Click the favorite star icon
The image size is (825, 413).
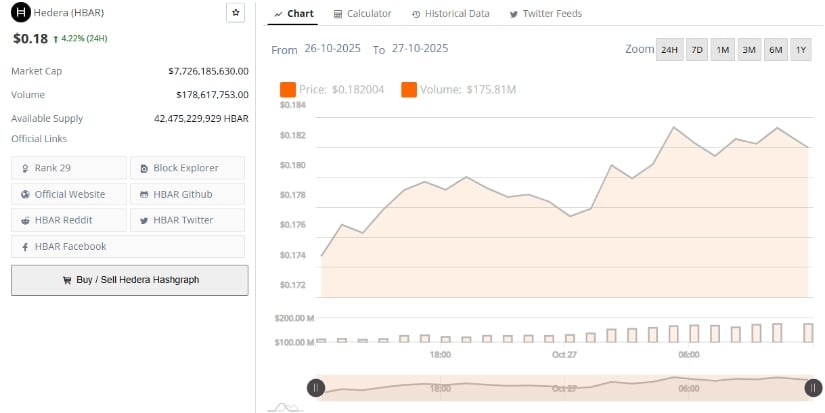[x=235, y=13]
